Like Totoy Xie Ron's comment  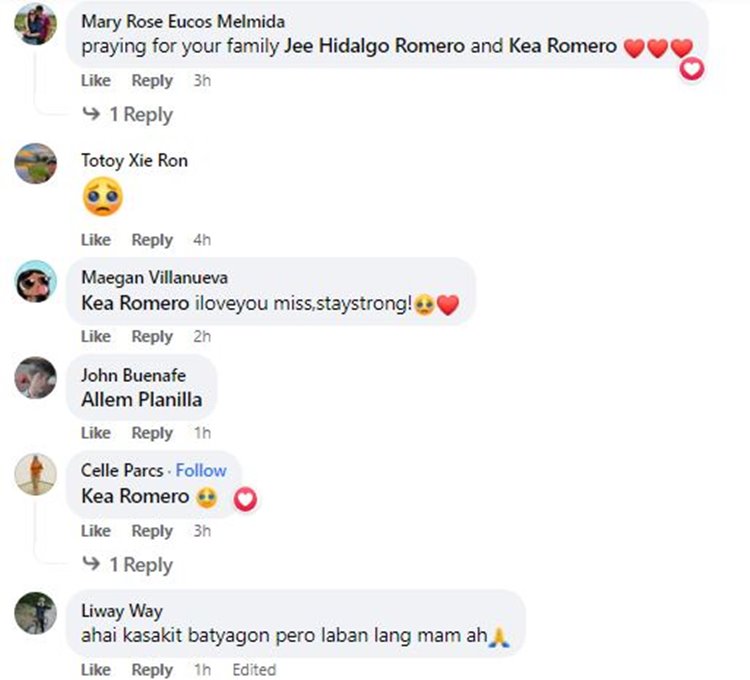coord(96,240)
